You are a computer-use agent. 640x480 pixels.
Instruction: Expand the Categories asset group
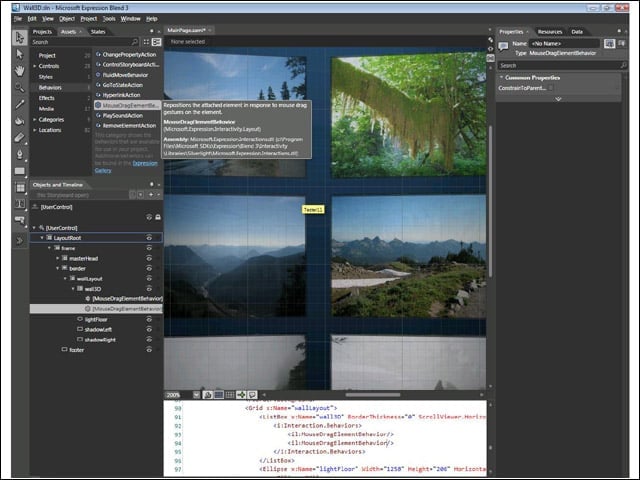coord(35,120)
